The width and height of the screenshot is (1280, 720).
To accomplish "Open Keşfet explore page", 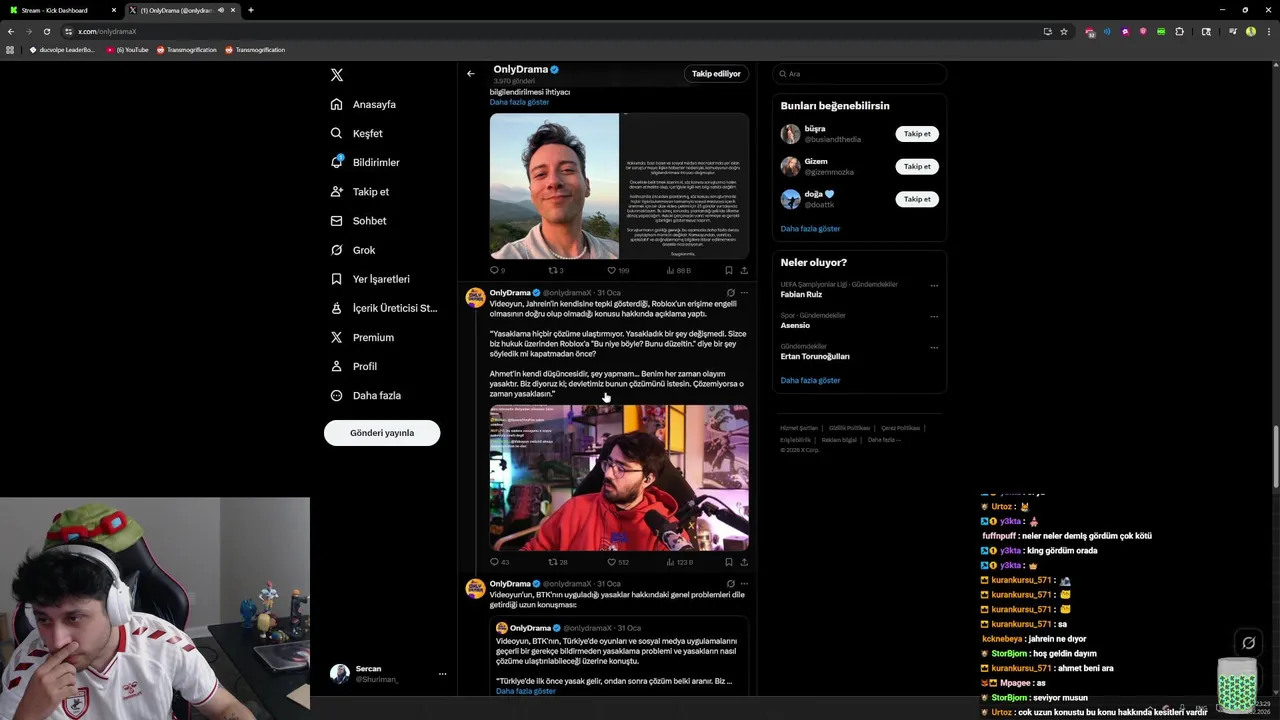I will (356, 133).
